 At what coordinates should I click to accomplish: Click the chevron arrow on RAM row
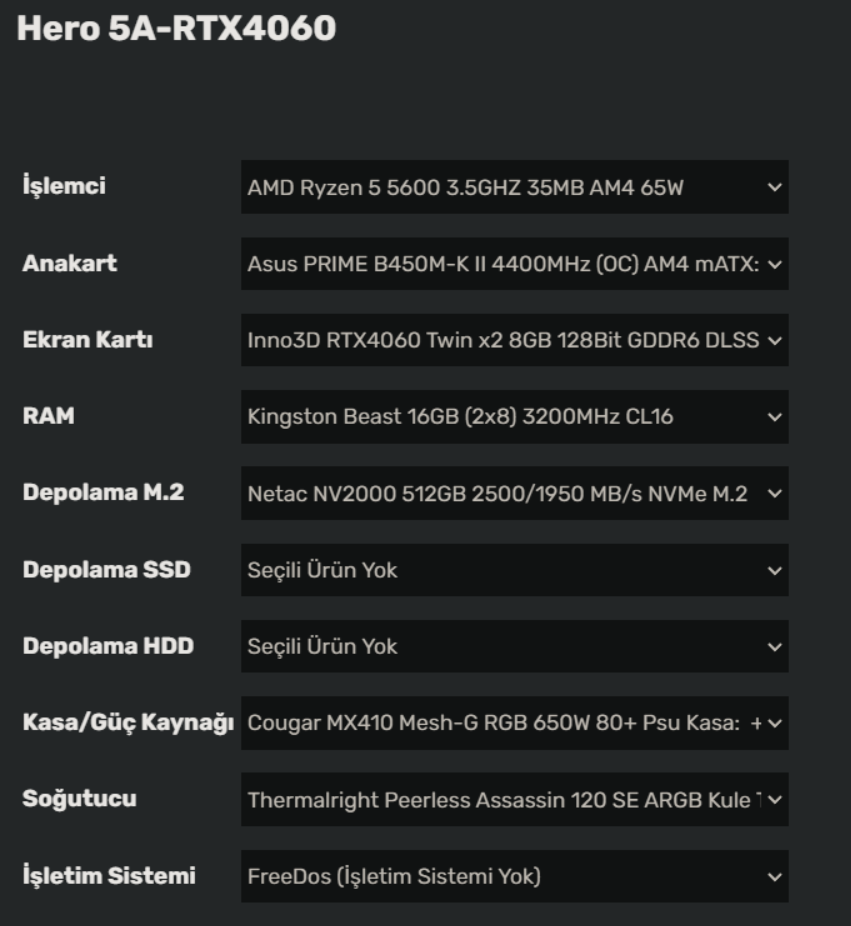pyautogui.click(x=775, y=417)
